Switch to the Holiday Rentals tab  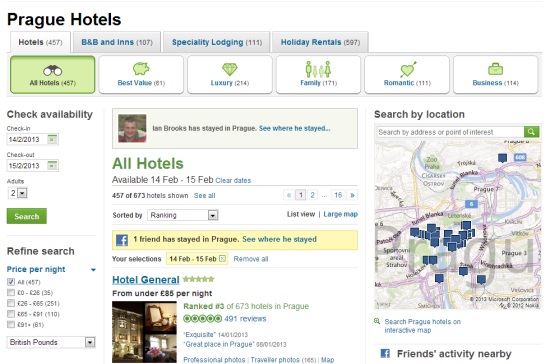[320, 42]
